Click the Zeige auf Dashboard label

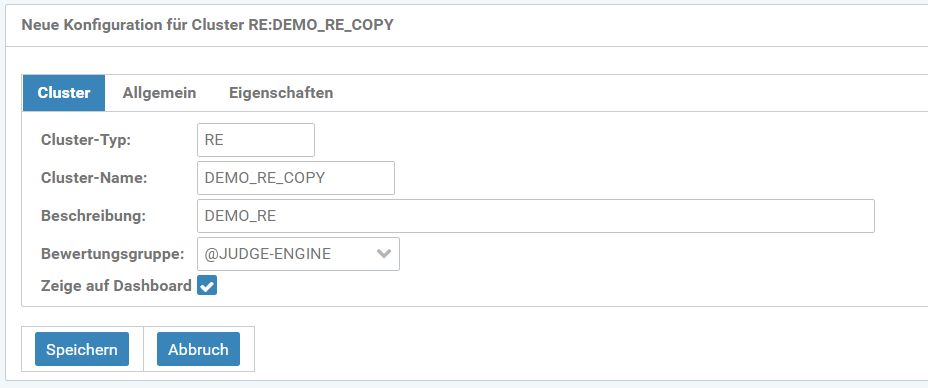click(116, 286)
